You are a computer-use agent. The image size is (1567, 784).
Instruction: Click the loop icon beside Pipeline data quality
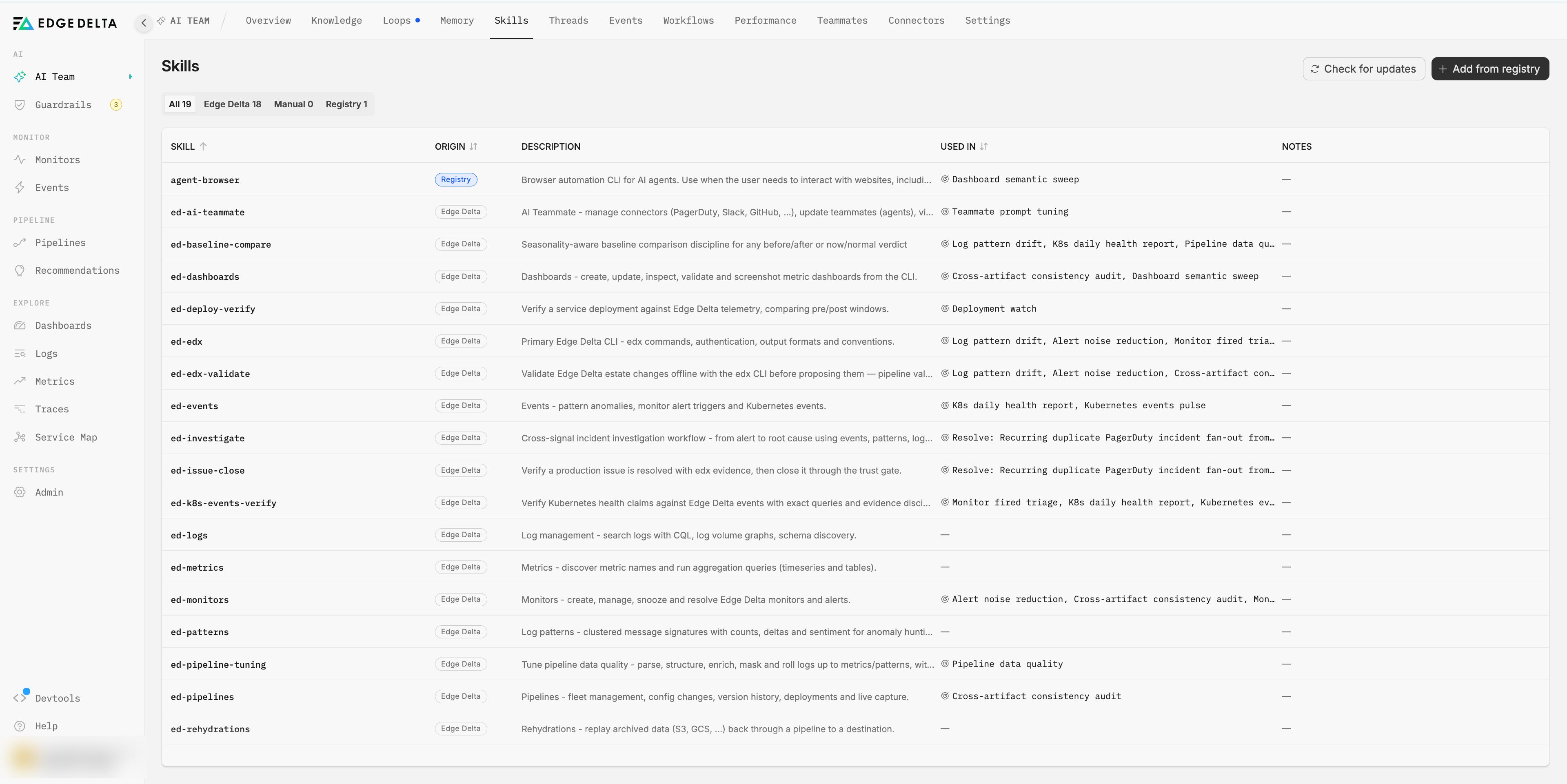click(945, 664)
